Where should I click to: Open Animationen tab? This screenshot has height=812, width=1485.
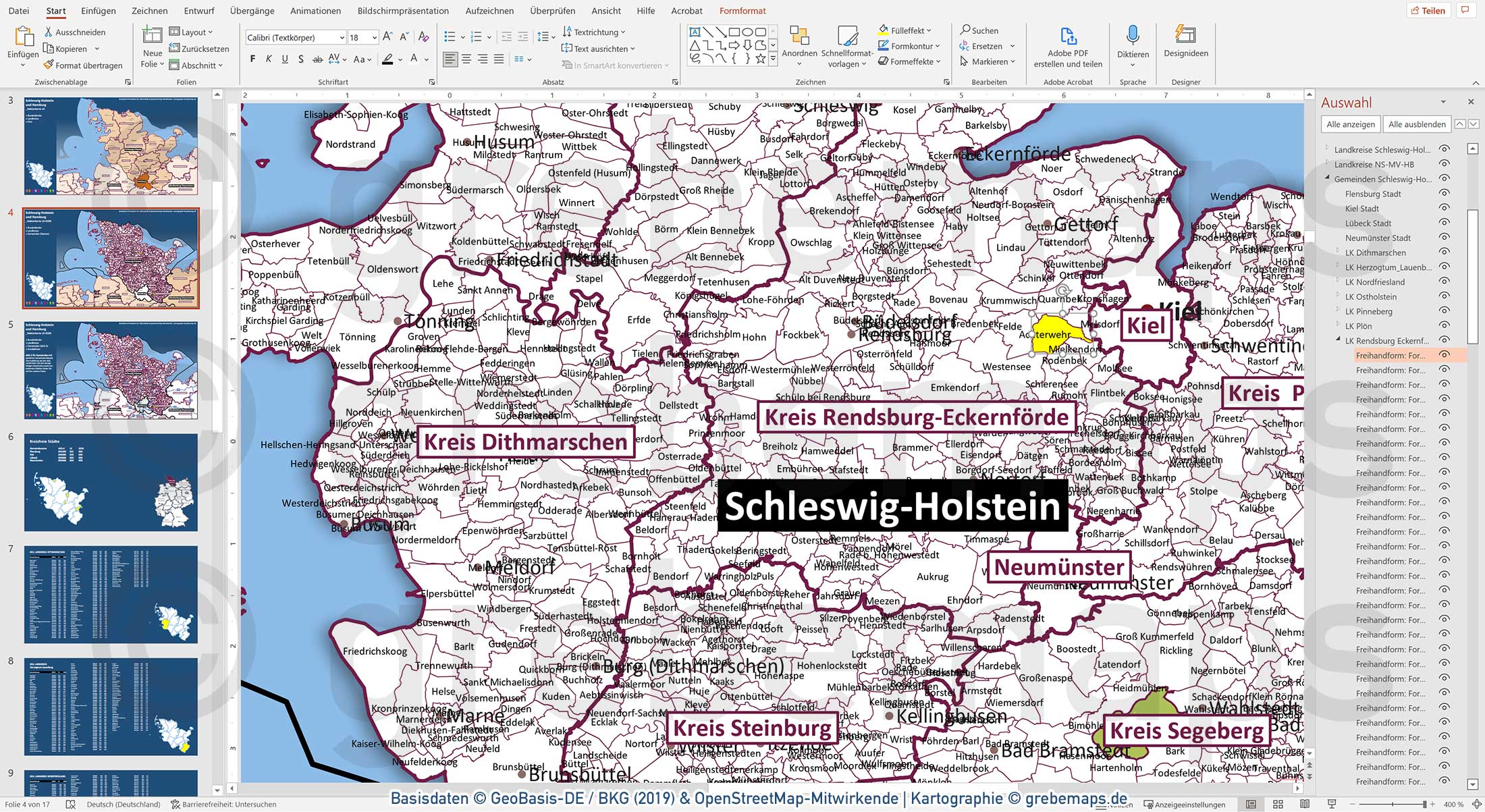point(315,11)
